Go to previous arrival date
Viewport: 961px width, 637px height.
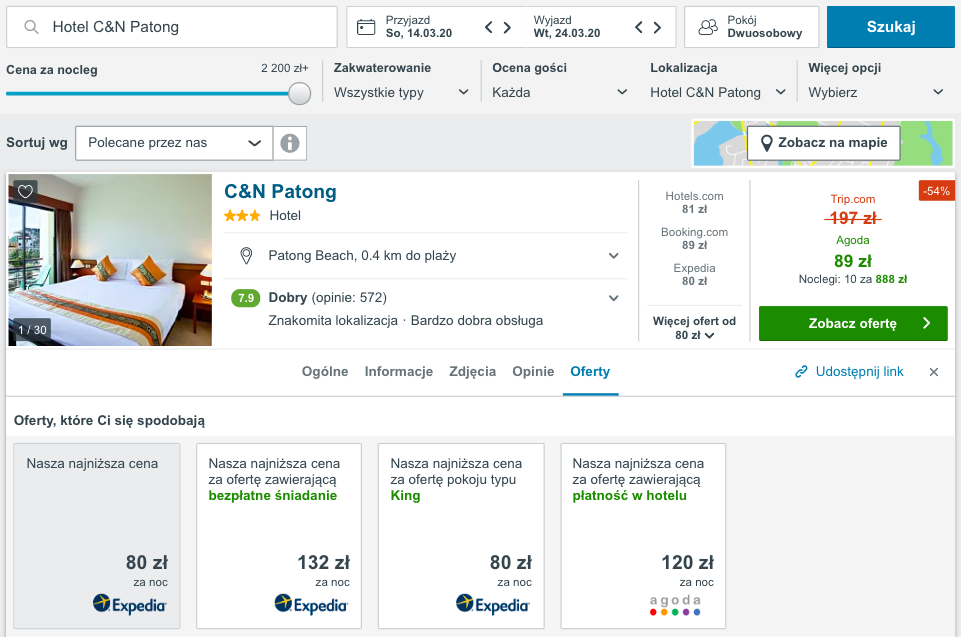pyautogui.click(x=488, y=27)
